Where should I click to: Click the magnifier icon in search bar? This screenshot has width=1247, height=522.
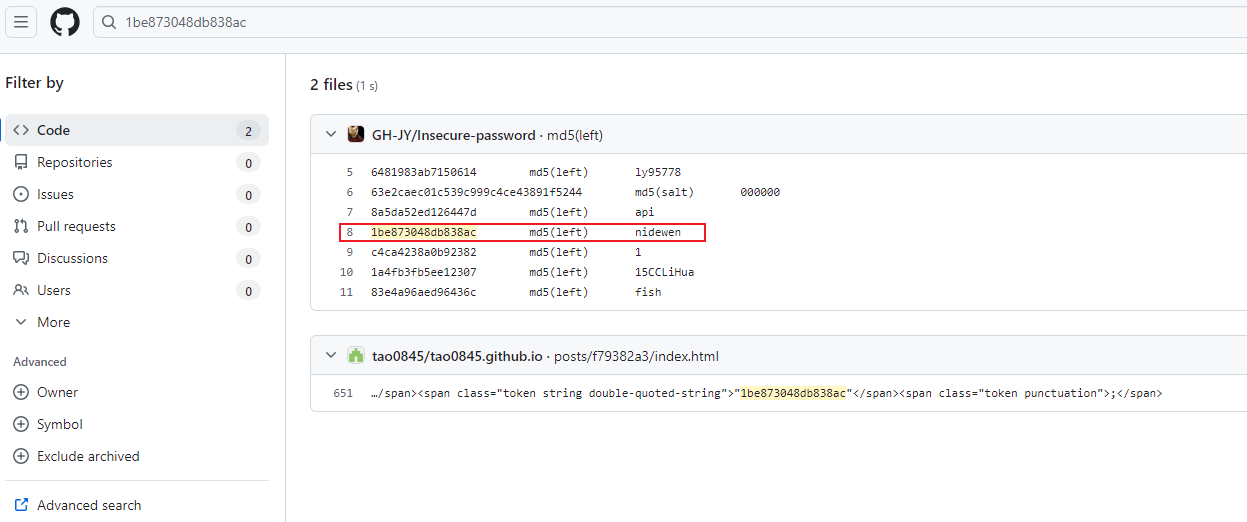[x=110, y=22]
